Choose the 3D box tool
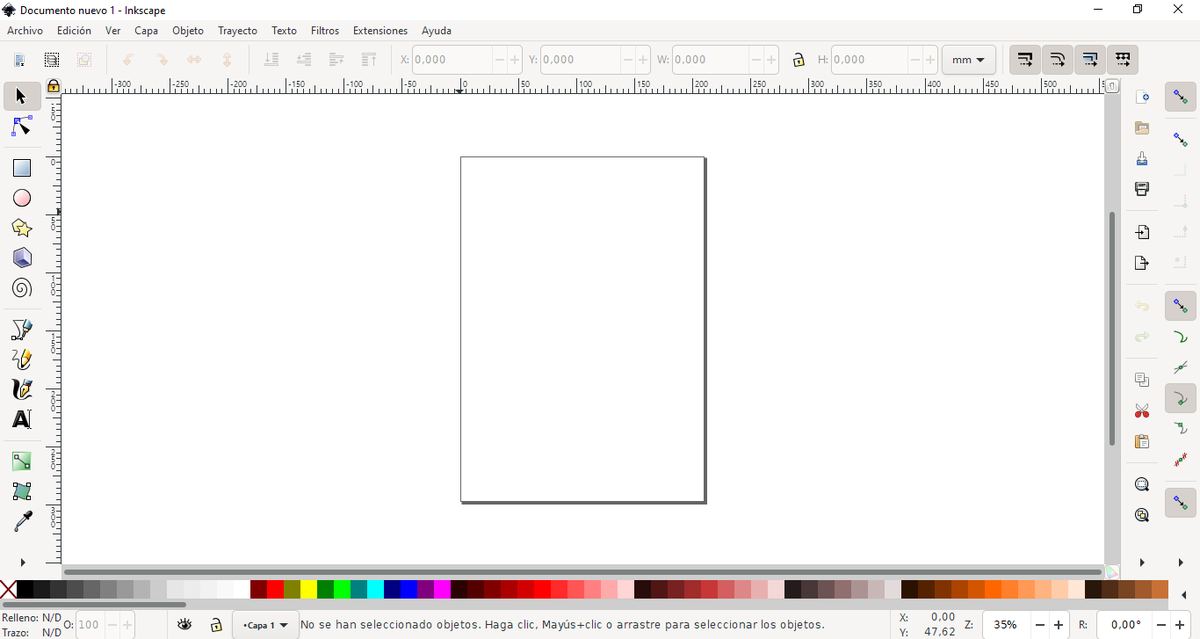 pyautogui.click(x=21, y=258)
